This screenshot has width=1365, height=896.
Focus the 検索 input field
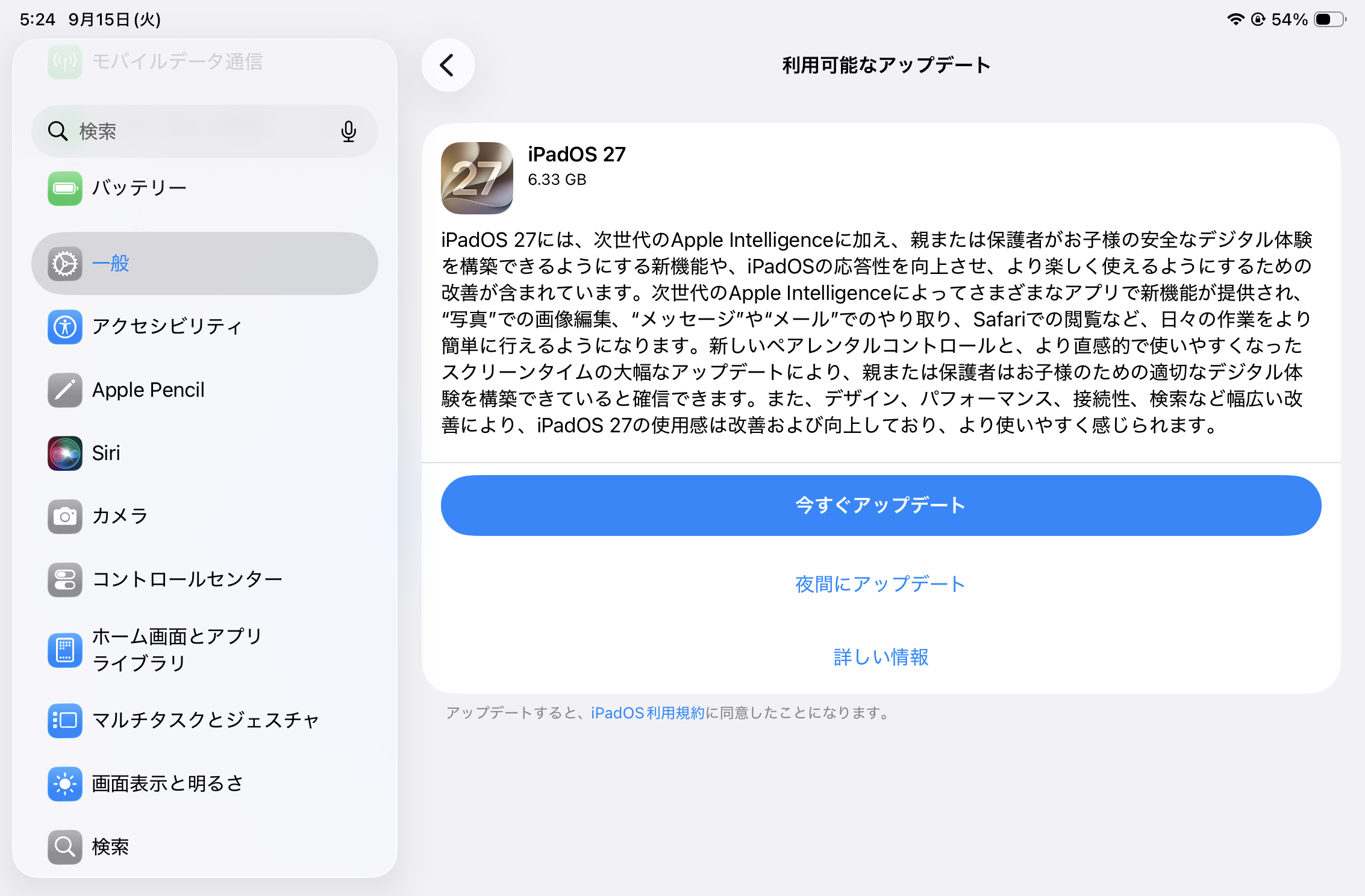coord(205,131)
